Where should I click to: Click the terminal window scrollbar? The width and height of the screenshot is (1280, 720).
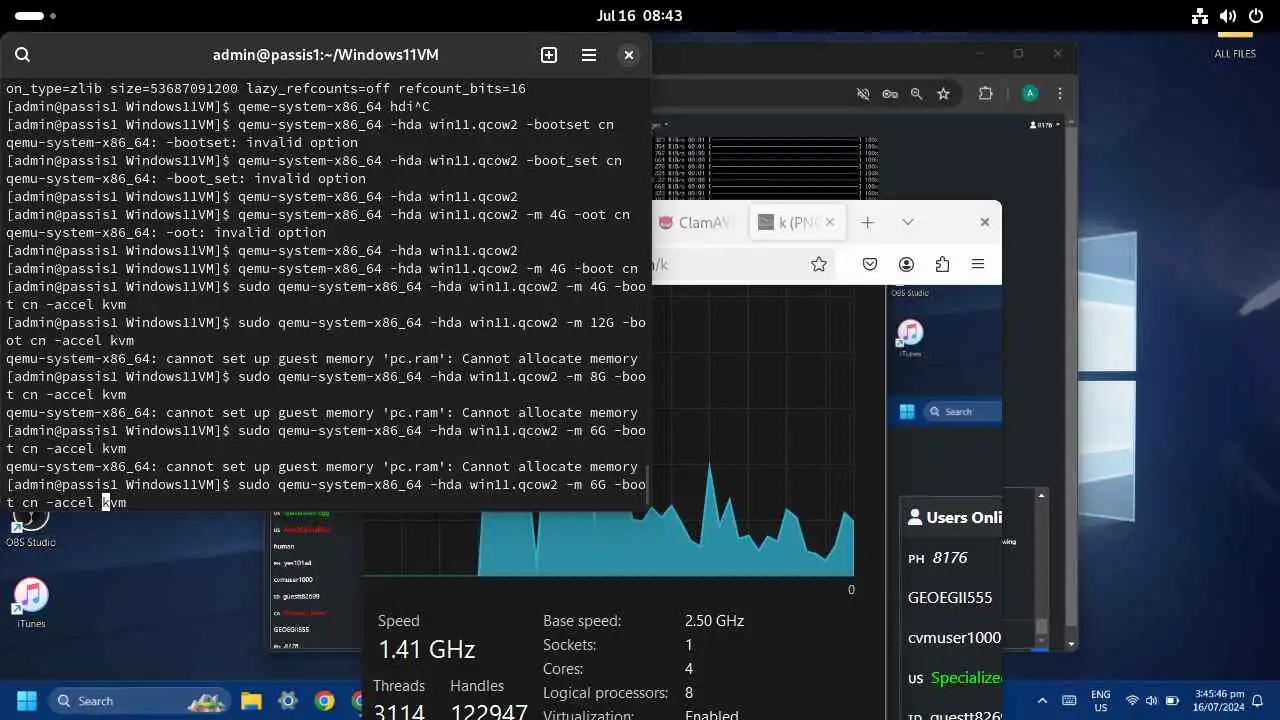click(645, 485)
